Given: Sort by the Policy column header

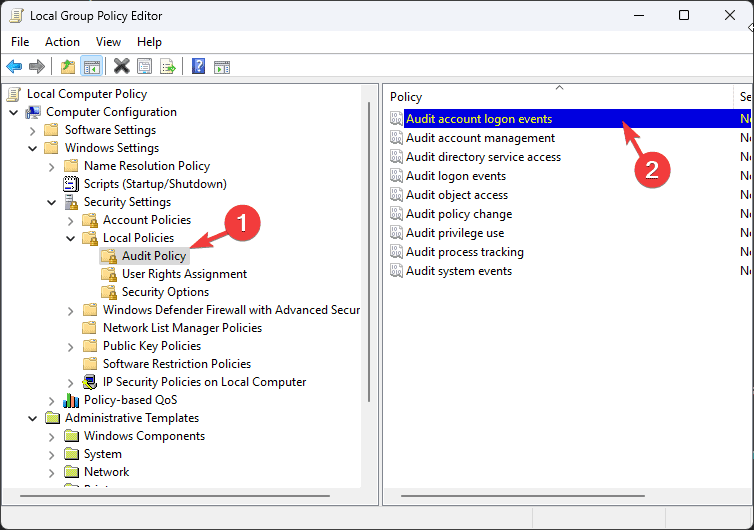Looking at the screenshot, I should pyautogui.click(x=559, y=97).
